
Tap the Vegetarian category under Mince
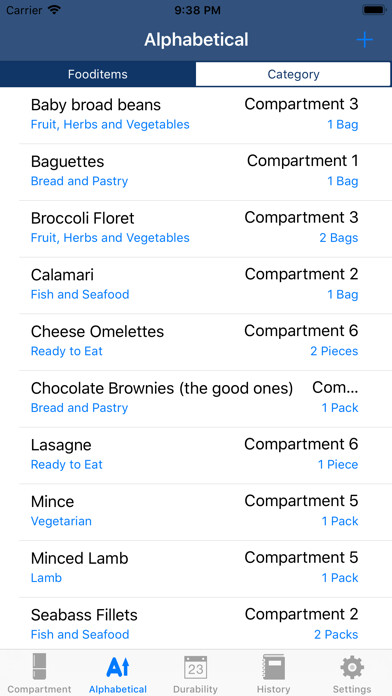point(61,521)
